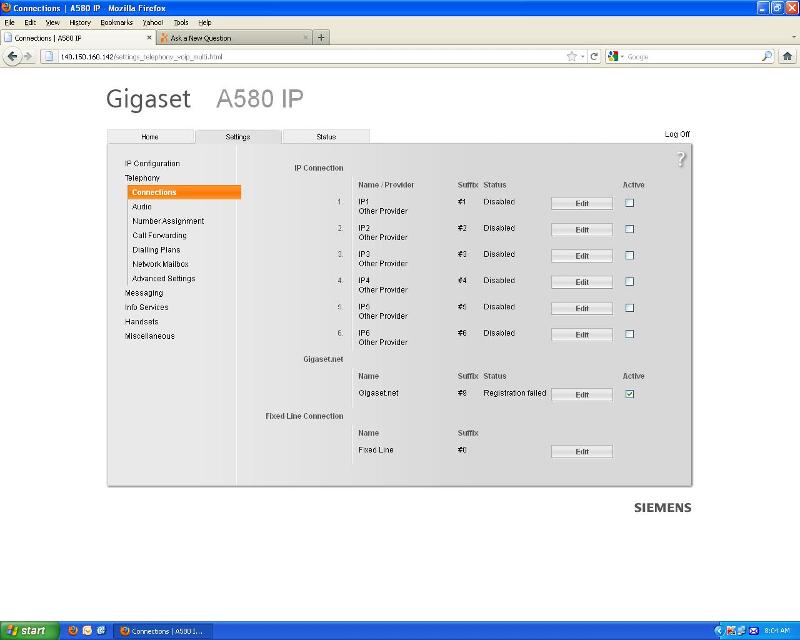Viewport: 800px width, 640px height.
Task: Click the Google search engine icon
Action: (x=613, y=57)
